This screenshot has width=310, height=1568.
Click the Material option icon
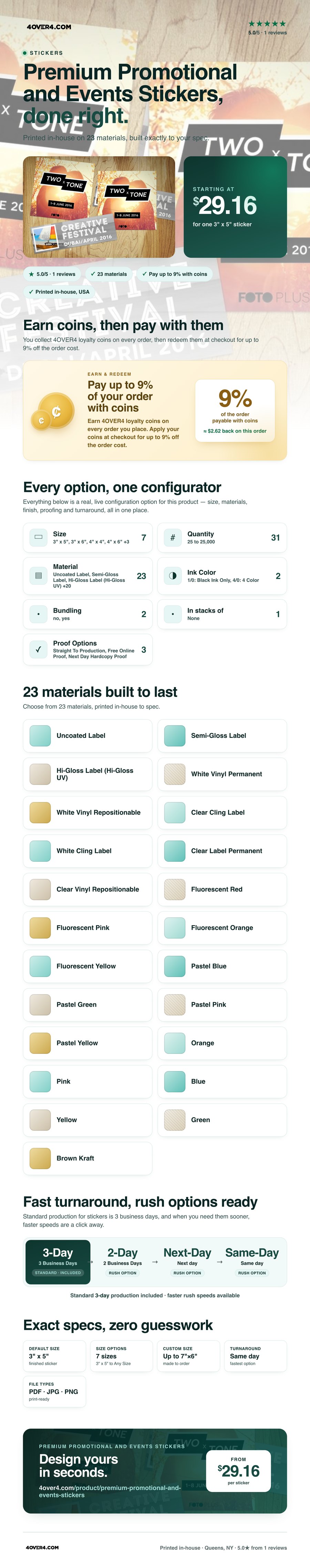point(38,576)
